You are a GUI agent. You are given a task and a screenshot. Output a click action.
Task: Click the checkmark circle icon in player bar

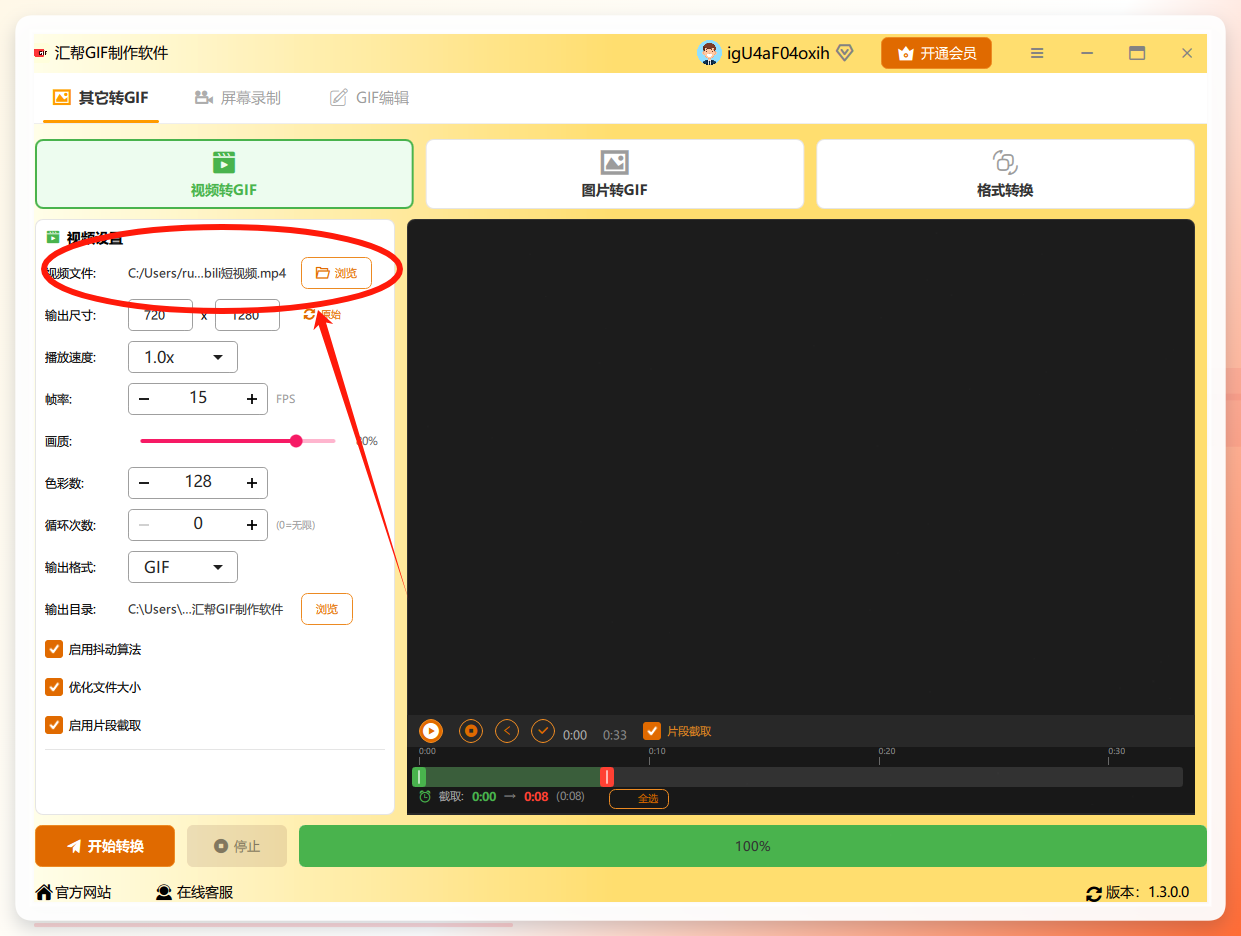coord(543,731)
